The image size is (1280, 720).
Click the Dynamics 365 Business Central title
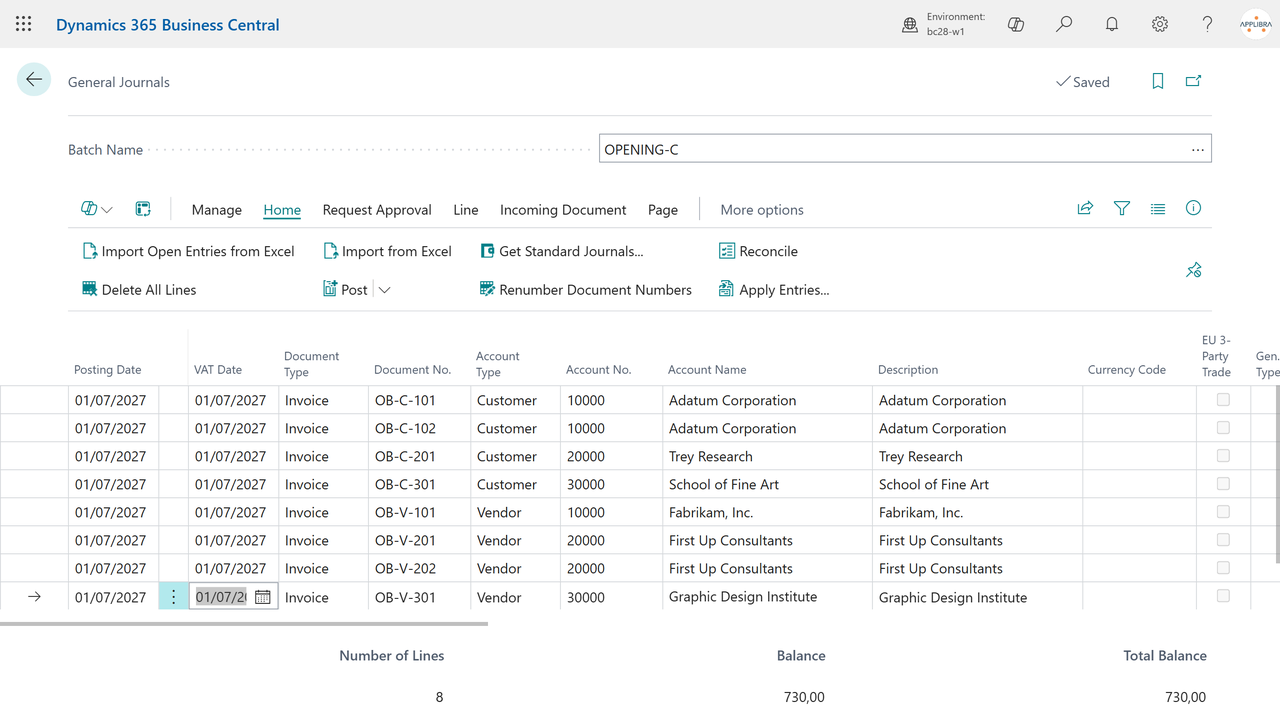pos(168,25)
